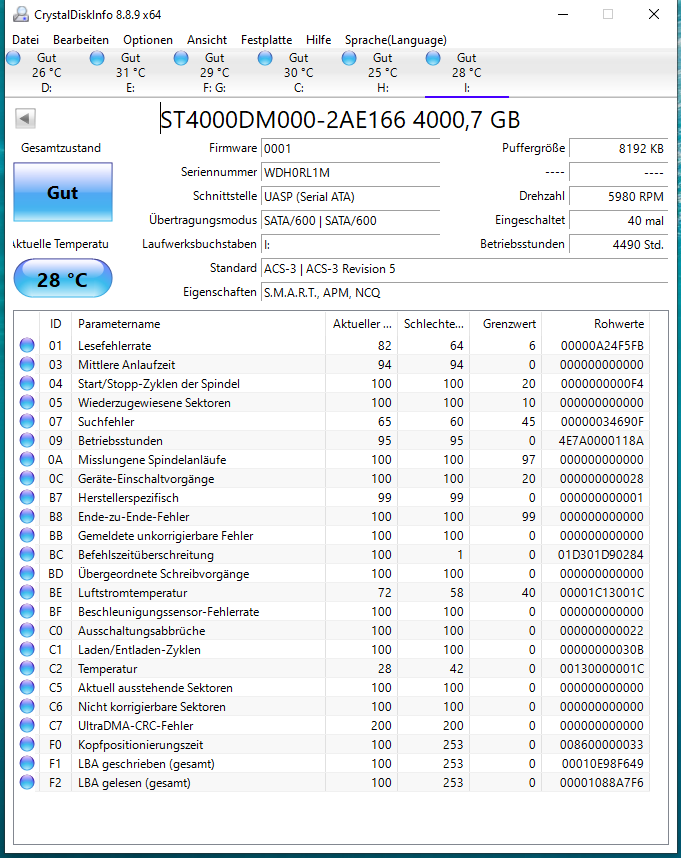Click status icon for Geräte-Einschaltvorgänge row

point(27,478)
